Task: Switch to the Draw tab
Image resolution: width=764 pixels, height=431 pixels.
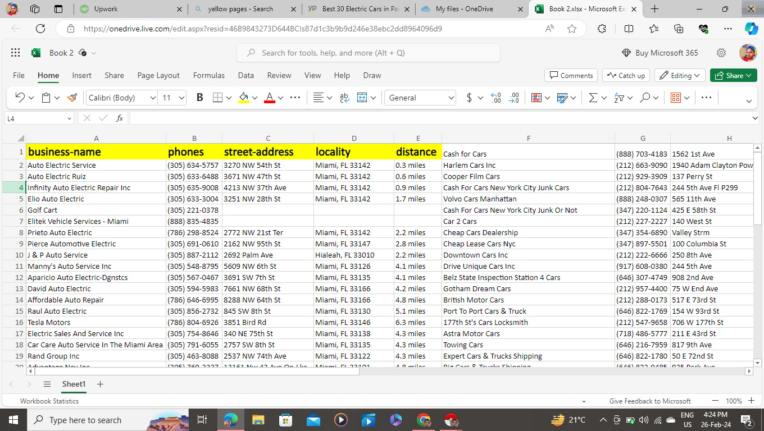Action: [372, 75]
